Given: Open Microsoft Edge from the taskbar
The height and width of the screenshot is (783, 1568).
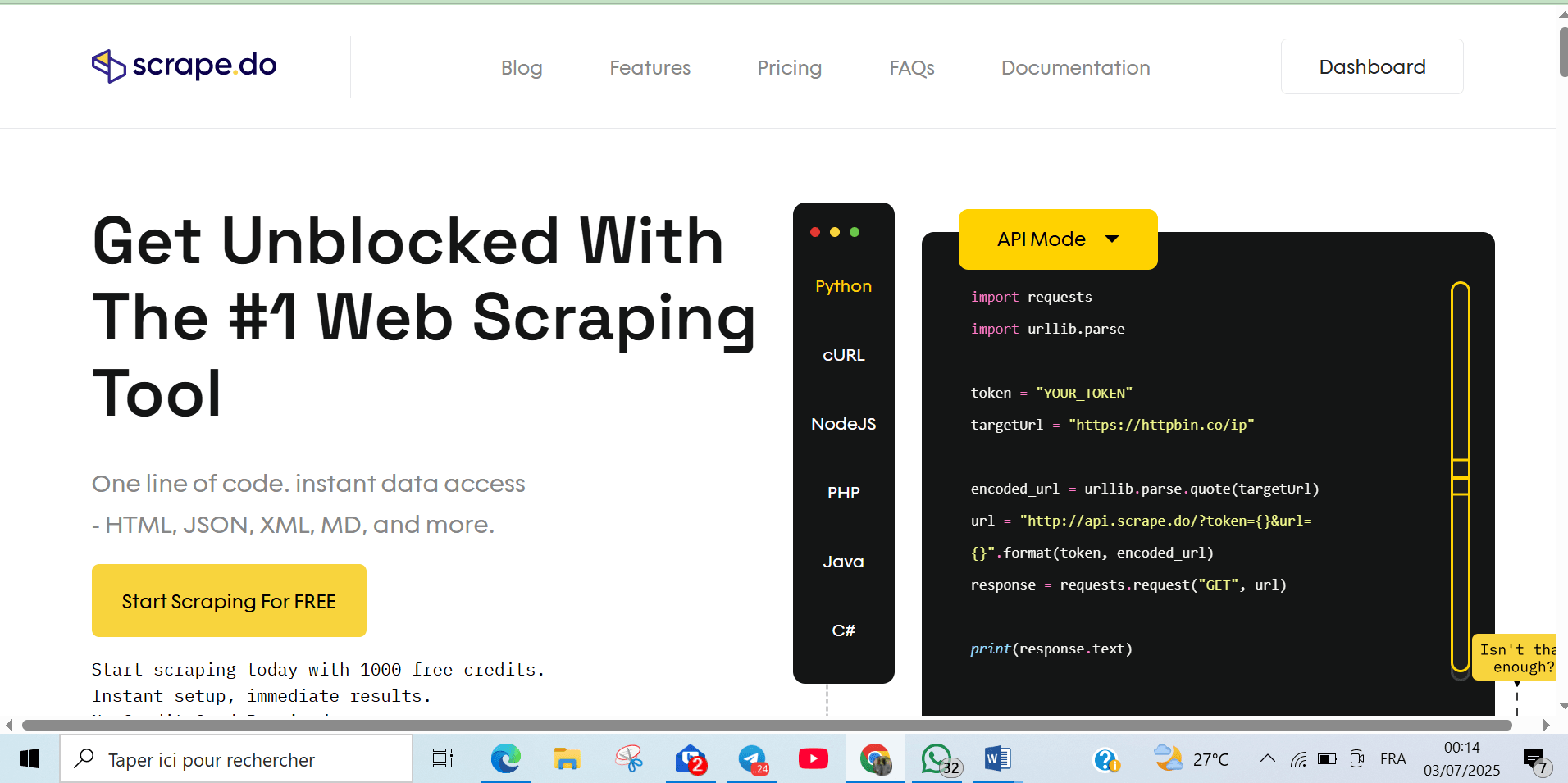Looking at the screenshot, I should pos(506,759).
